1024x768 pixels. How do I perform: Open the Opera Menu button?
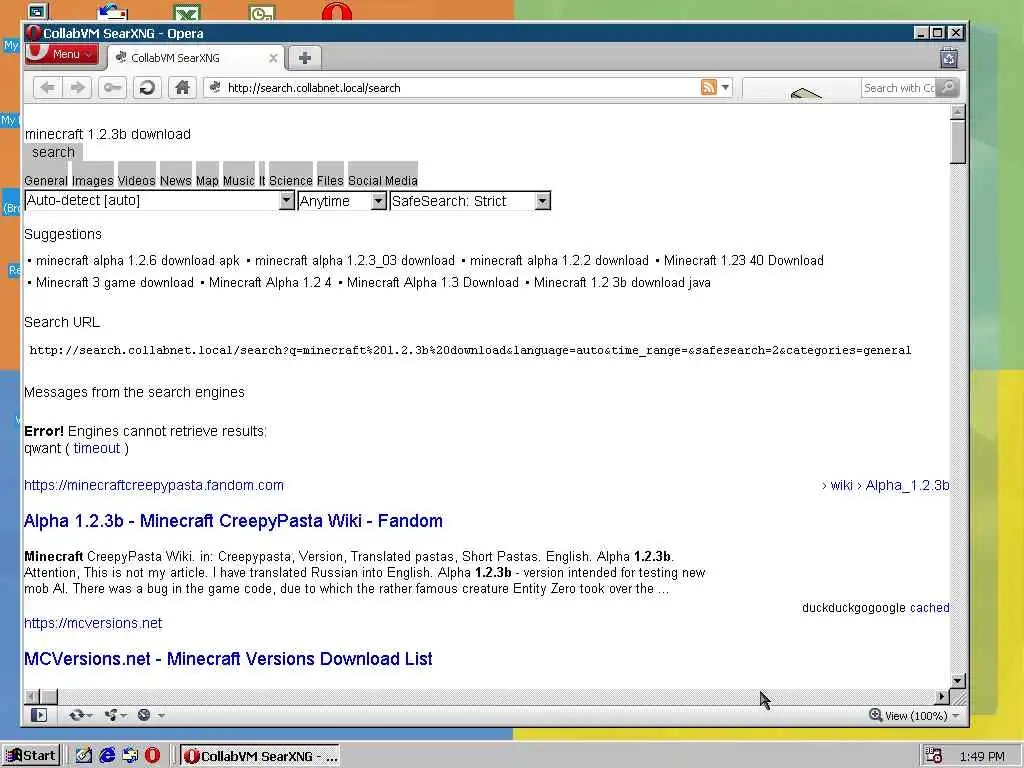[62, 54]
